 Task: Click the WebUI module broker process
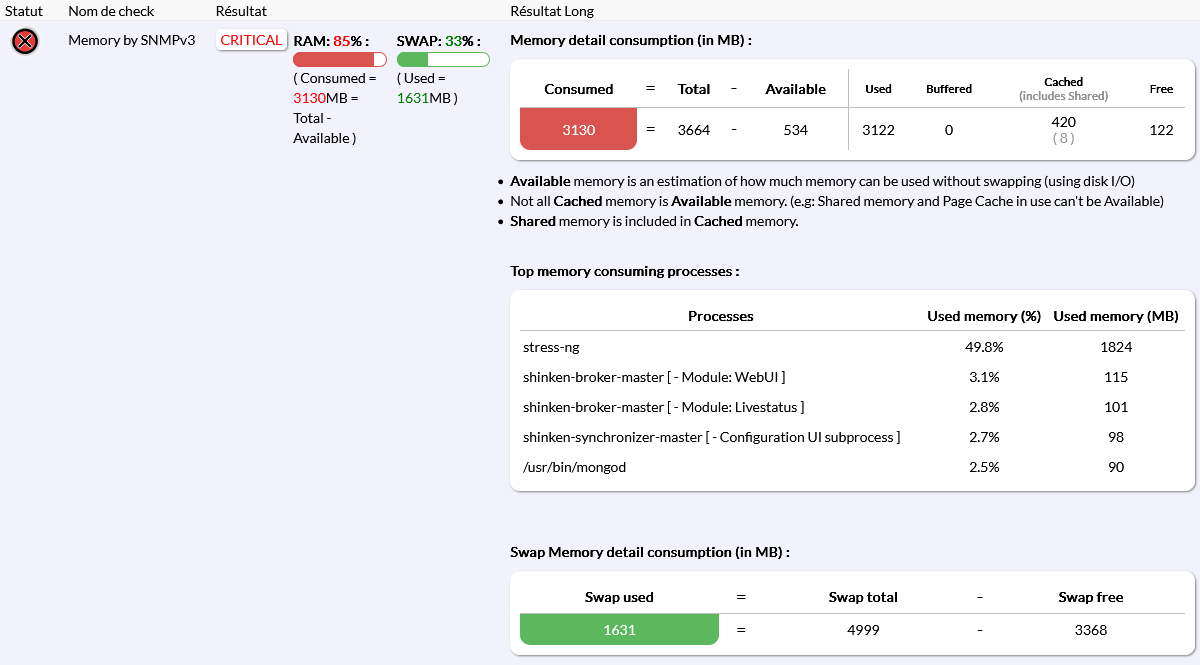pos(653,378)
